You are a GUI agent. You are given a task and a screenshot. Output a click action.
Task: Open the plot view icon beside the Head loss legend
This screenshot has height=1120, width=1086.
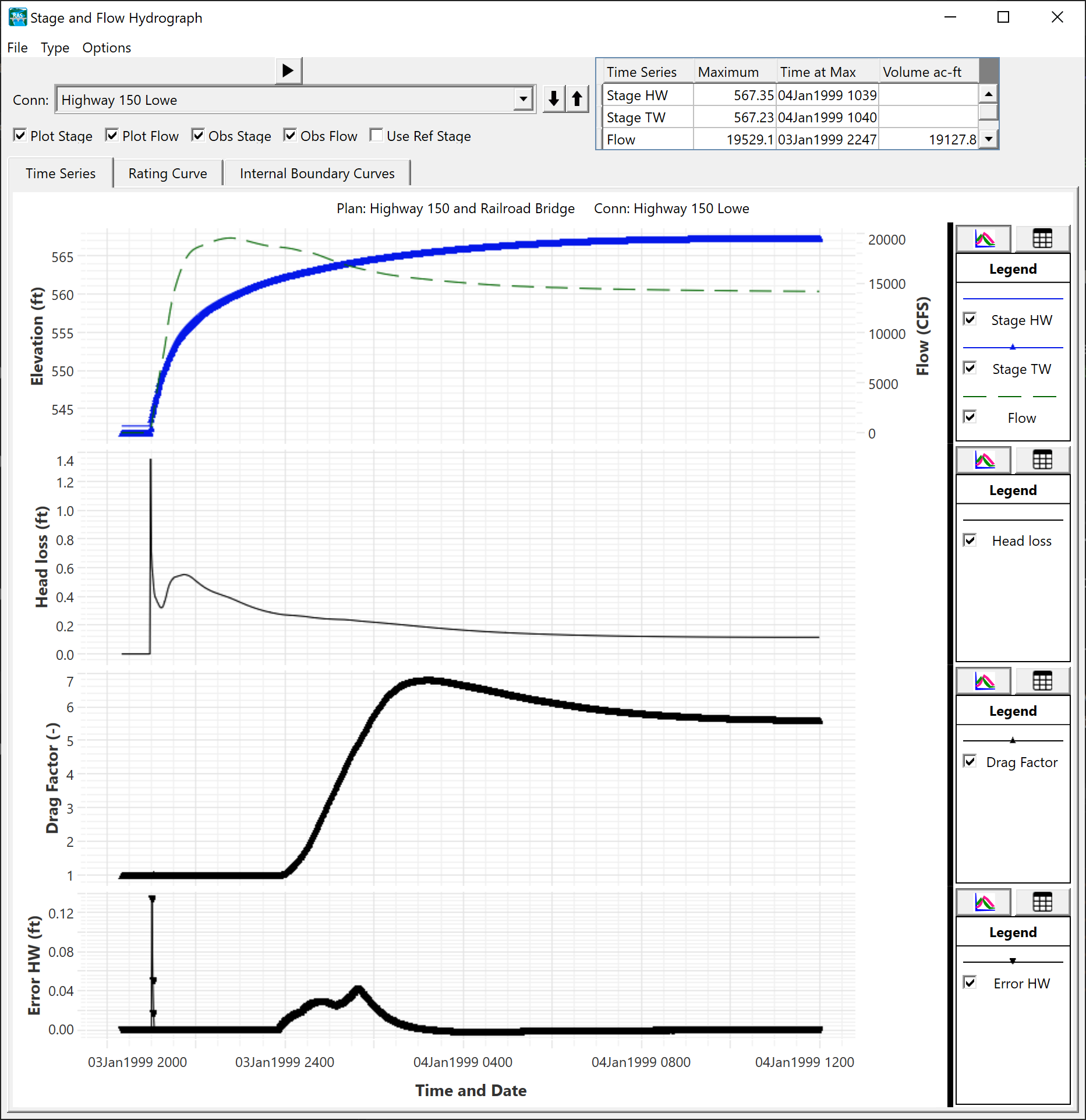pos(984,460)
